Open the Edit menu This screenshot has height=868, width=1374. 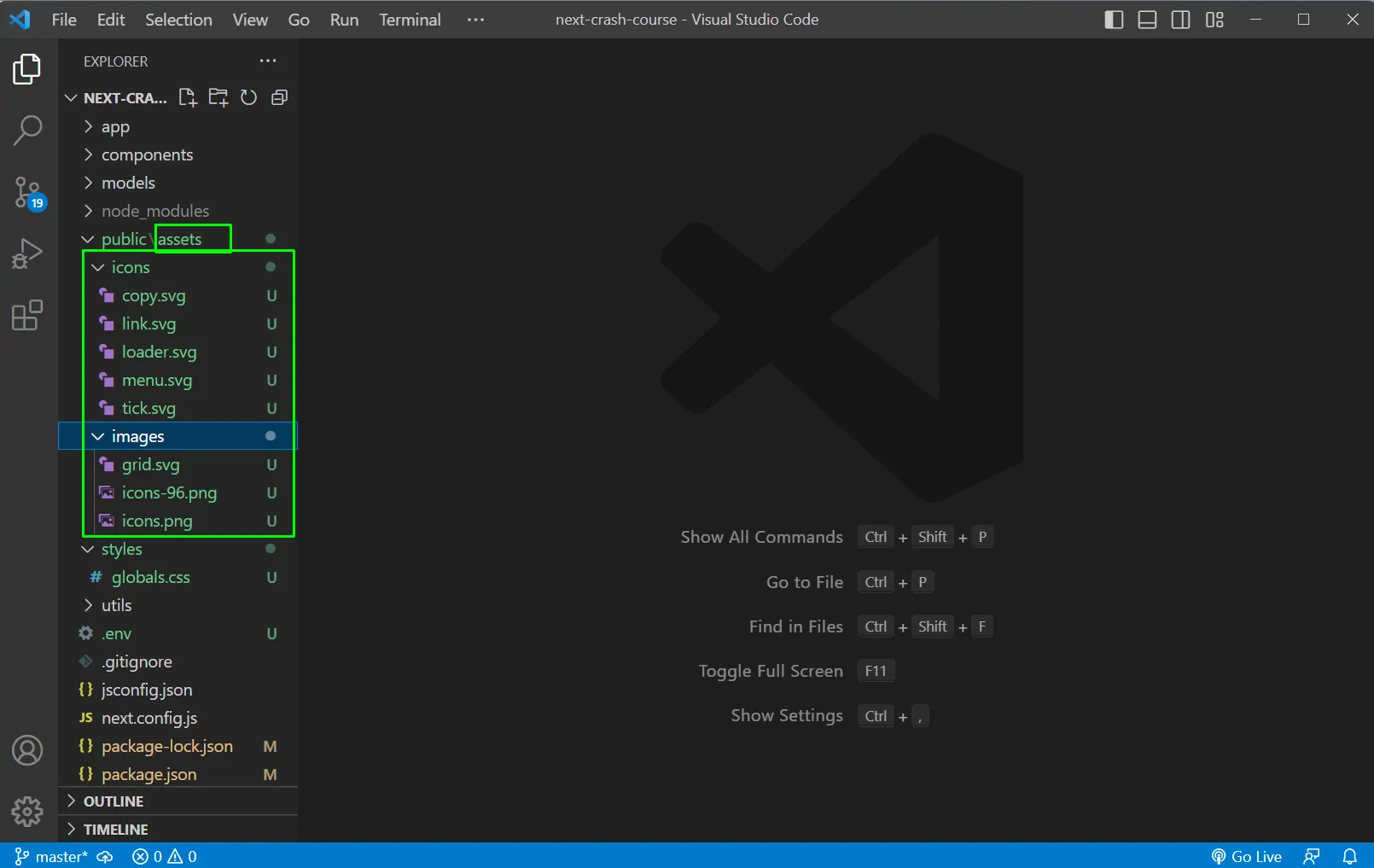click(111, 20)
